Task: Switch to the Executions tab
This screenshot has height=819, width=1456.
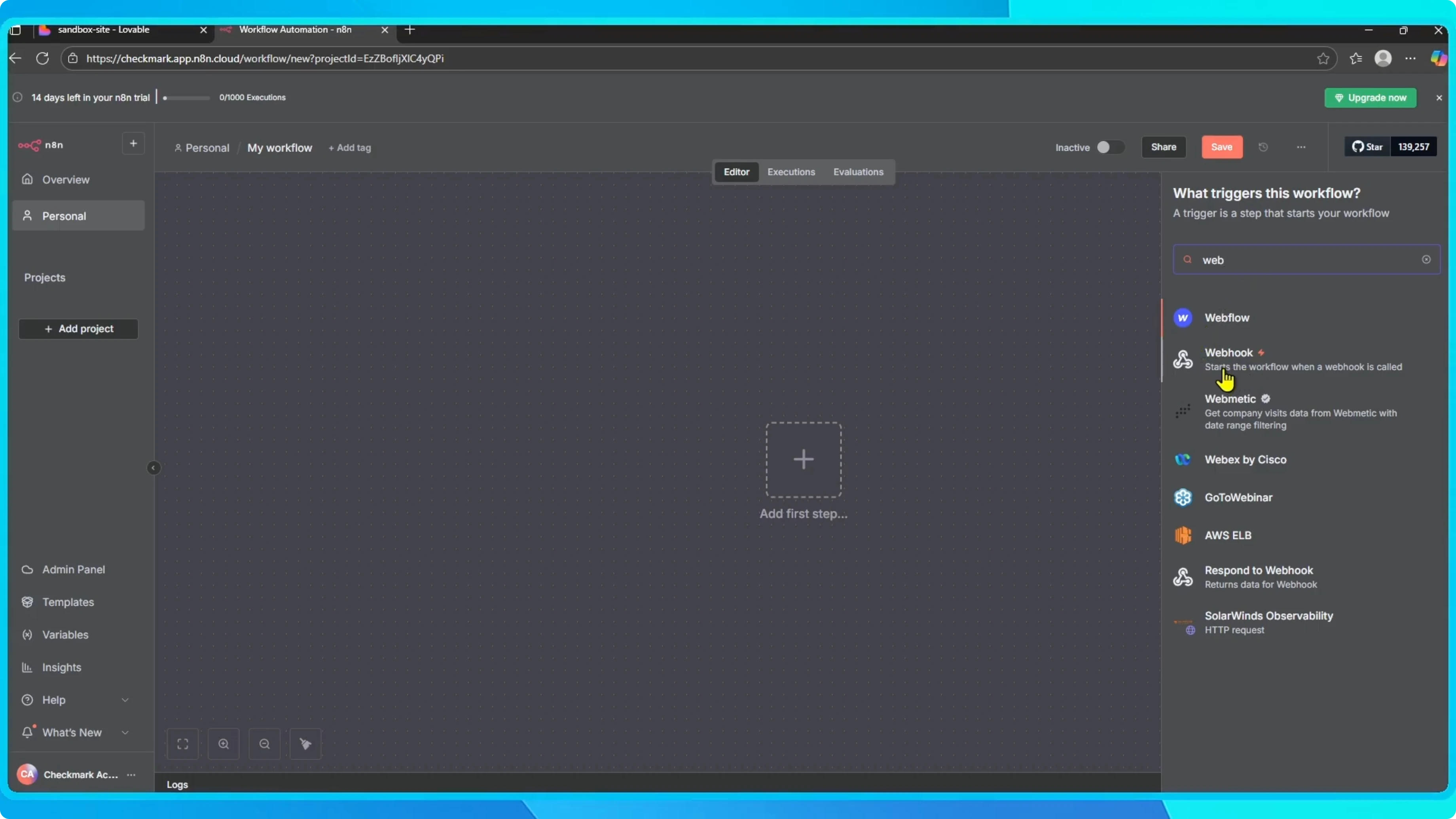Action: 791,173
